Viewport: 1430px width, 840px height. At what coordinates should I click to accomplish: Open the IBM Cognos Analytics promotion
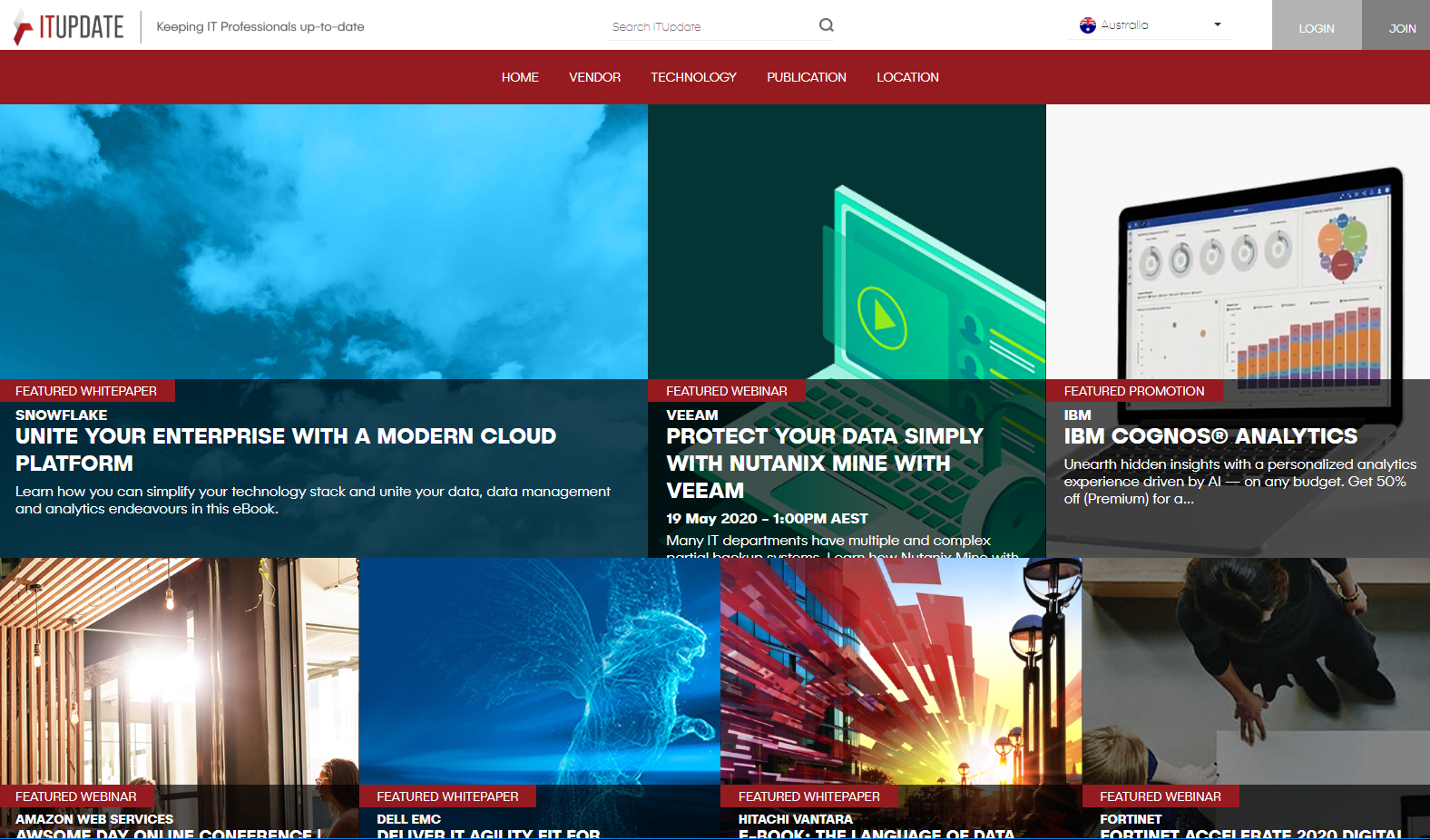pos(1210,436)
